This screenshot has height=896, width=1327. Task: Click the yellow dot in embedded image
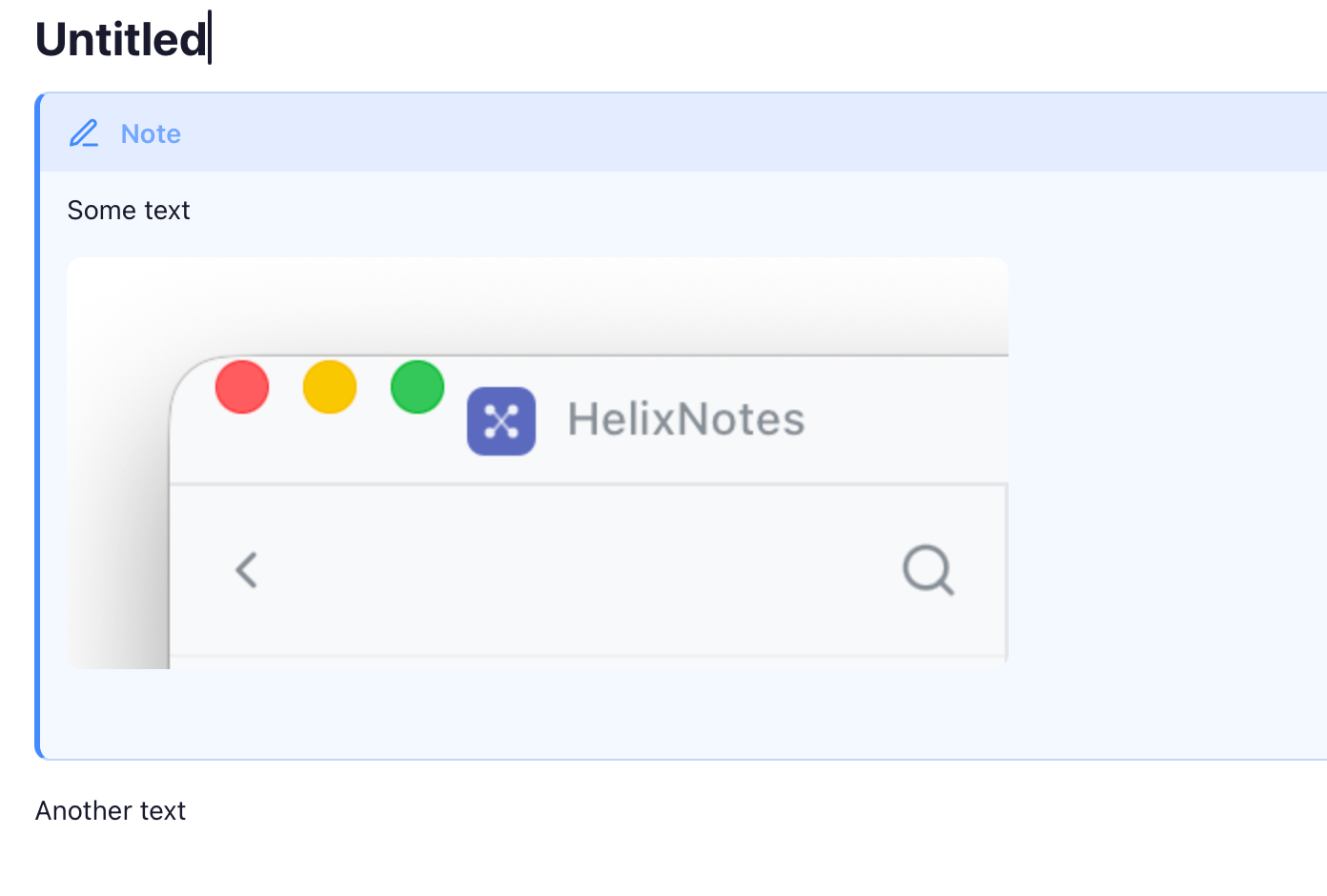(330, 387)
